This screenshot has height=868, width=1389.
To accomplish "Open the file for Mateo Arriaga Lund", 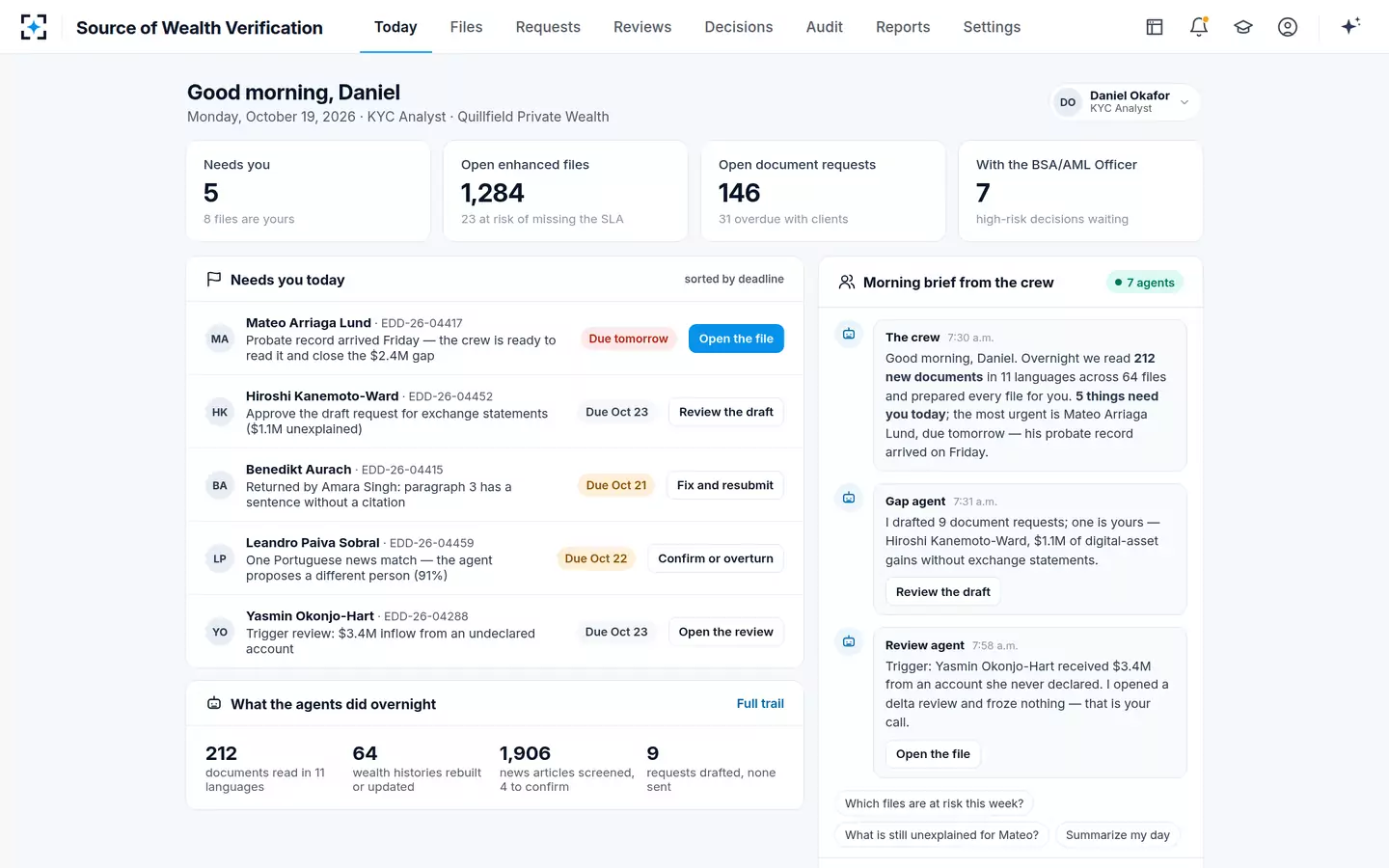I will click(736, 339).
